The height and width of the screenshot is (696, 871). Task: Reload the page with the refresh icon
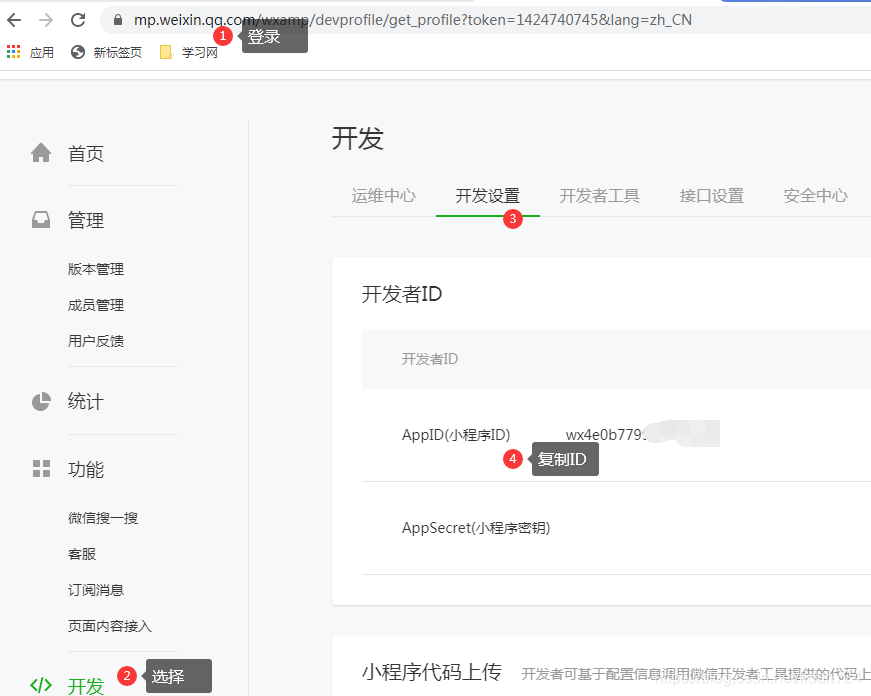coord(78,20)
